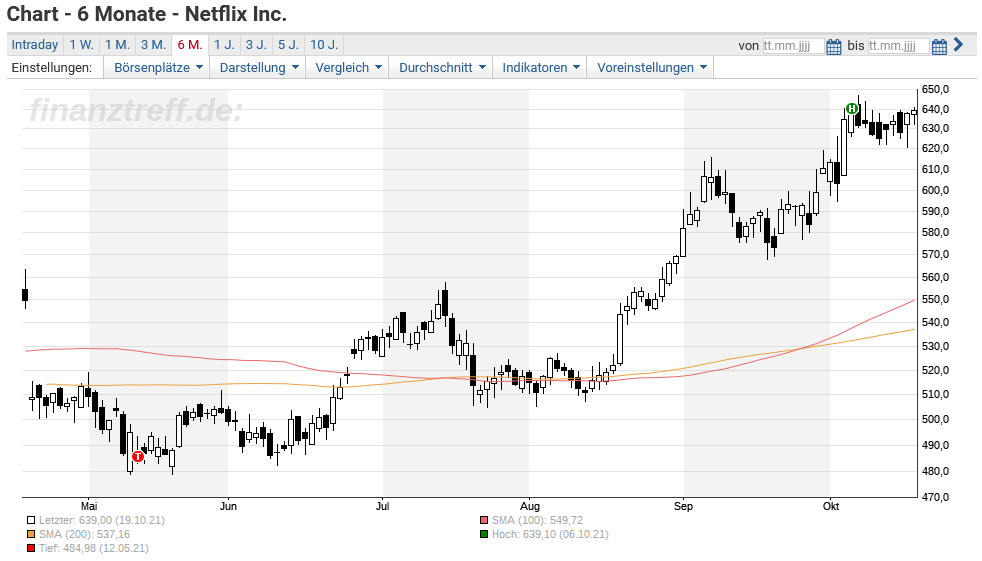This screenshot has width=982, height=561.
Task: Click the pink SMA (100) legend swatch
Action: click(x=483, y=520)
